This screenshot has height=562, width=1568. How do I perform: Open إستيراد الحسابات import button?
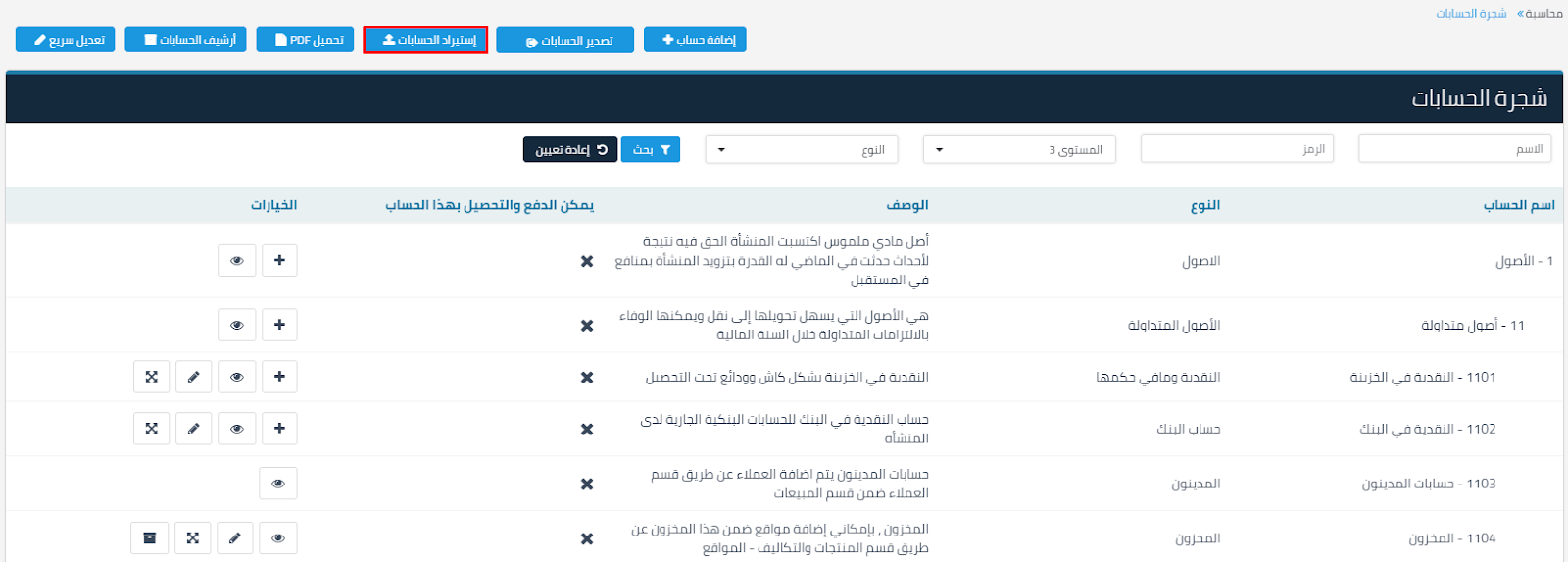pyautogui.click(x=425, y=40)
